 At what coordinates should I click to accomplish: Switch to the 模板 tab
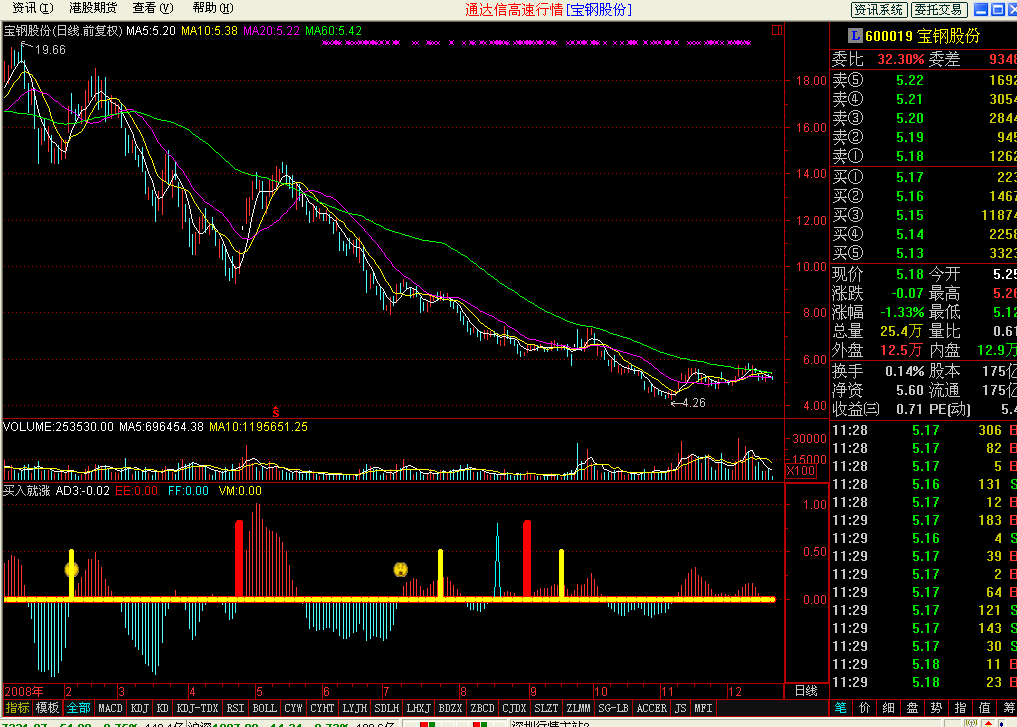click(47, 708)
